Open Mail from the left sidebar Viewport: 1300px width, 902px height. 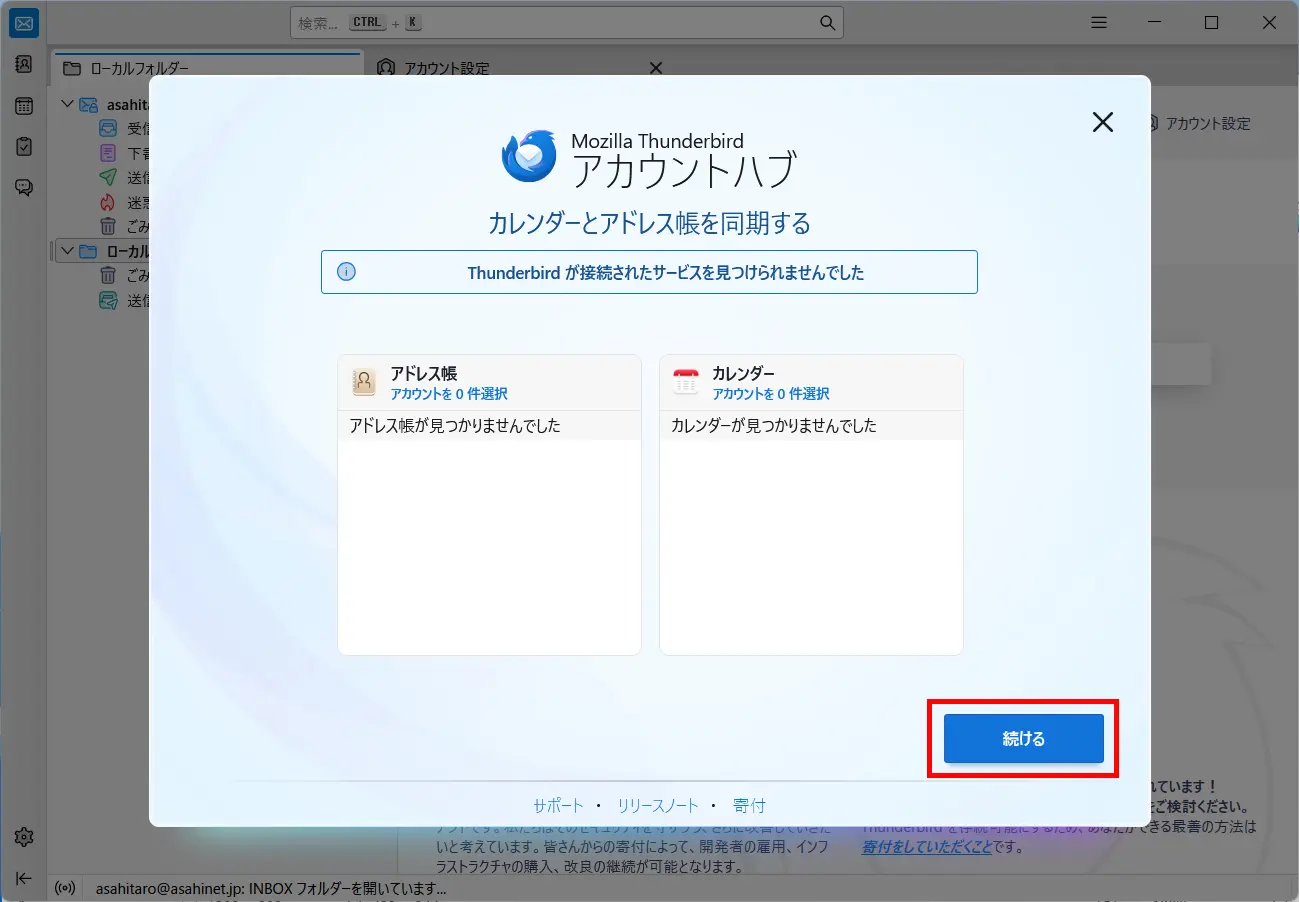[23, 22]
